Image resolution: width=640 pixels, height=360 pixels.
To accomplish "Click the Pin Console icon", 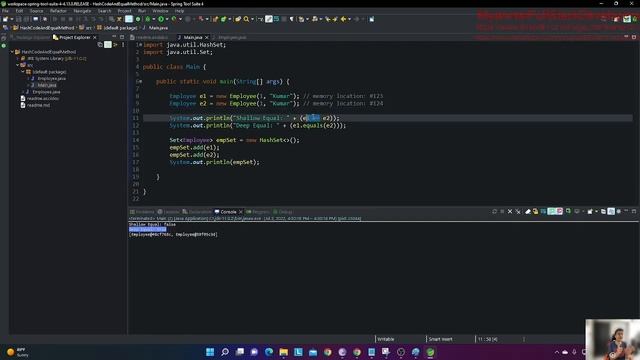I will [x=568, y=211].
